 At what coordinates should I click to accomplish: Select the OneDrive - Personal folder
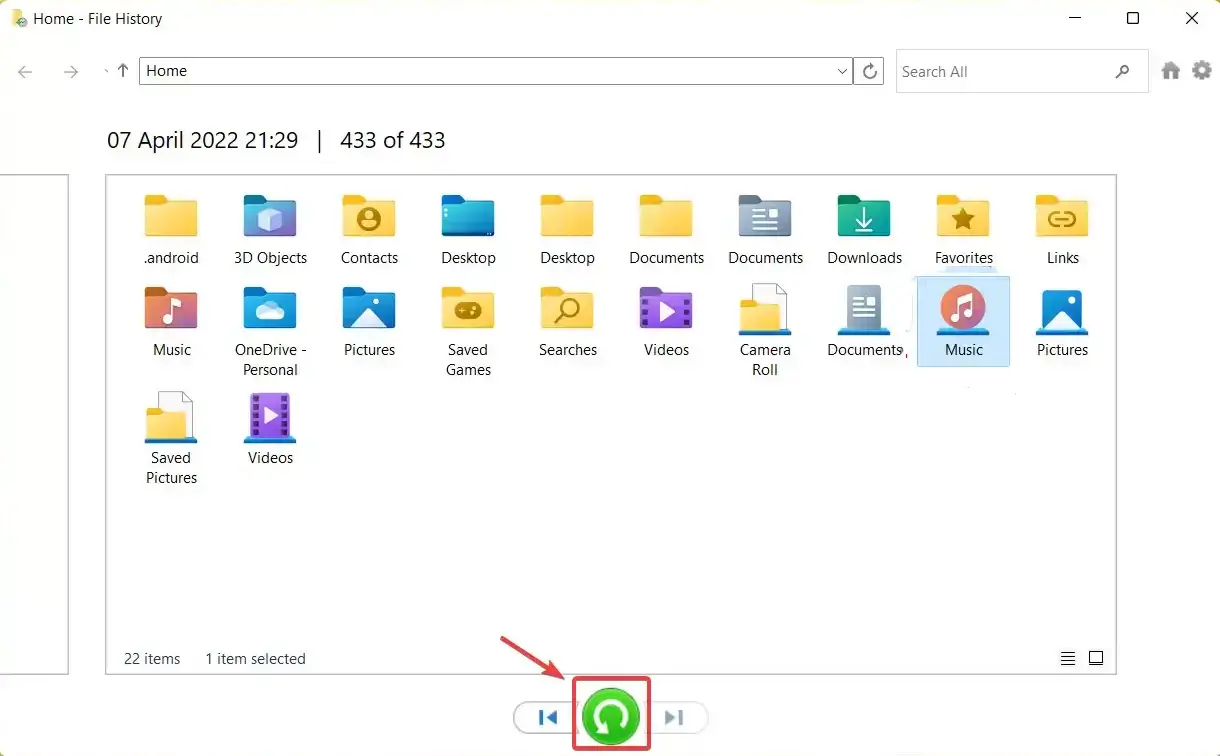270,330
